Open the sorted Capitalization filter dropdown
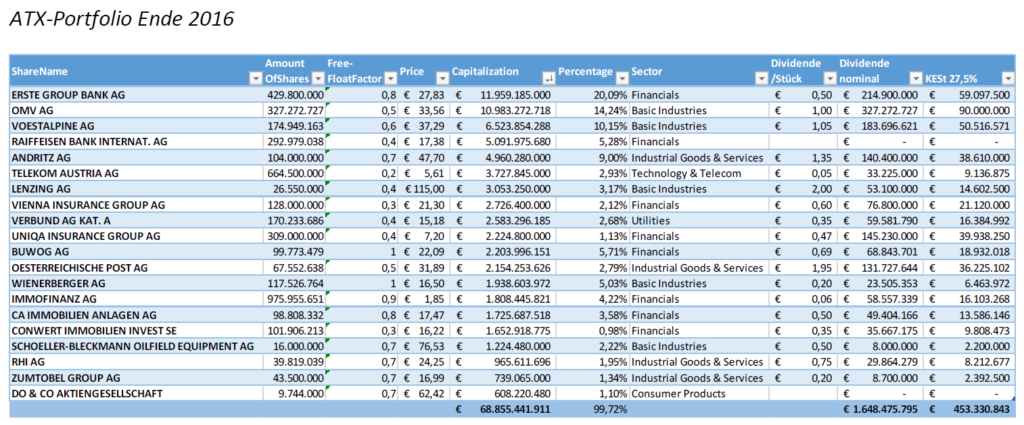This screenshot has height=425, width=1024. tap(549, 80)
